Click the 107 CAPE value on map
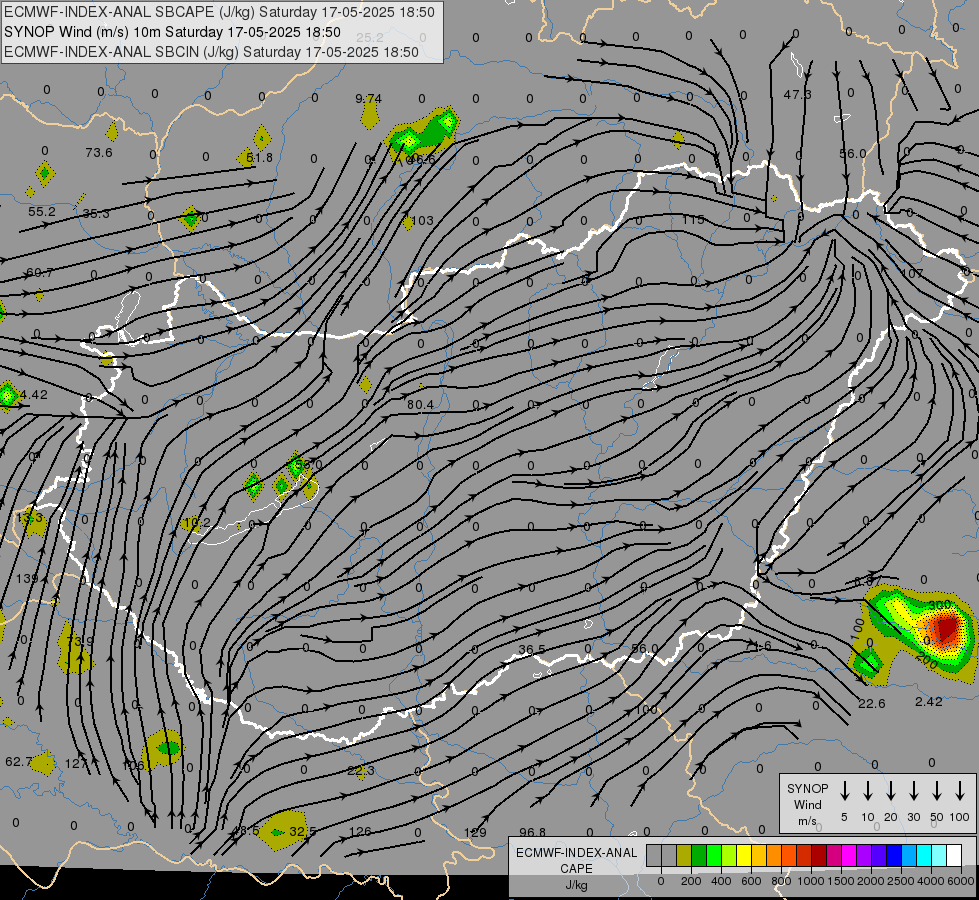Viewport: 979px width, 900px height. click(912, 274)
